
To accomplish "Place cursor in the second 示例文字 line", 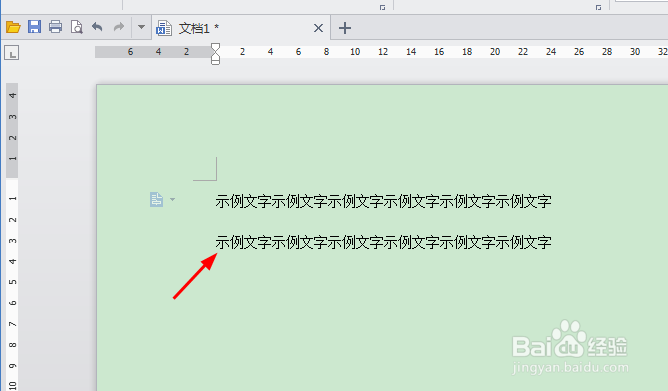I will (383, 242).
